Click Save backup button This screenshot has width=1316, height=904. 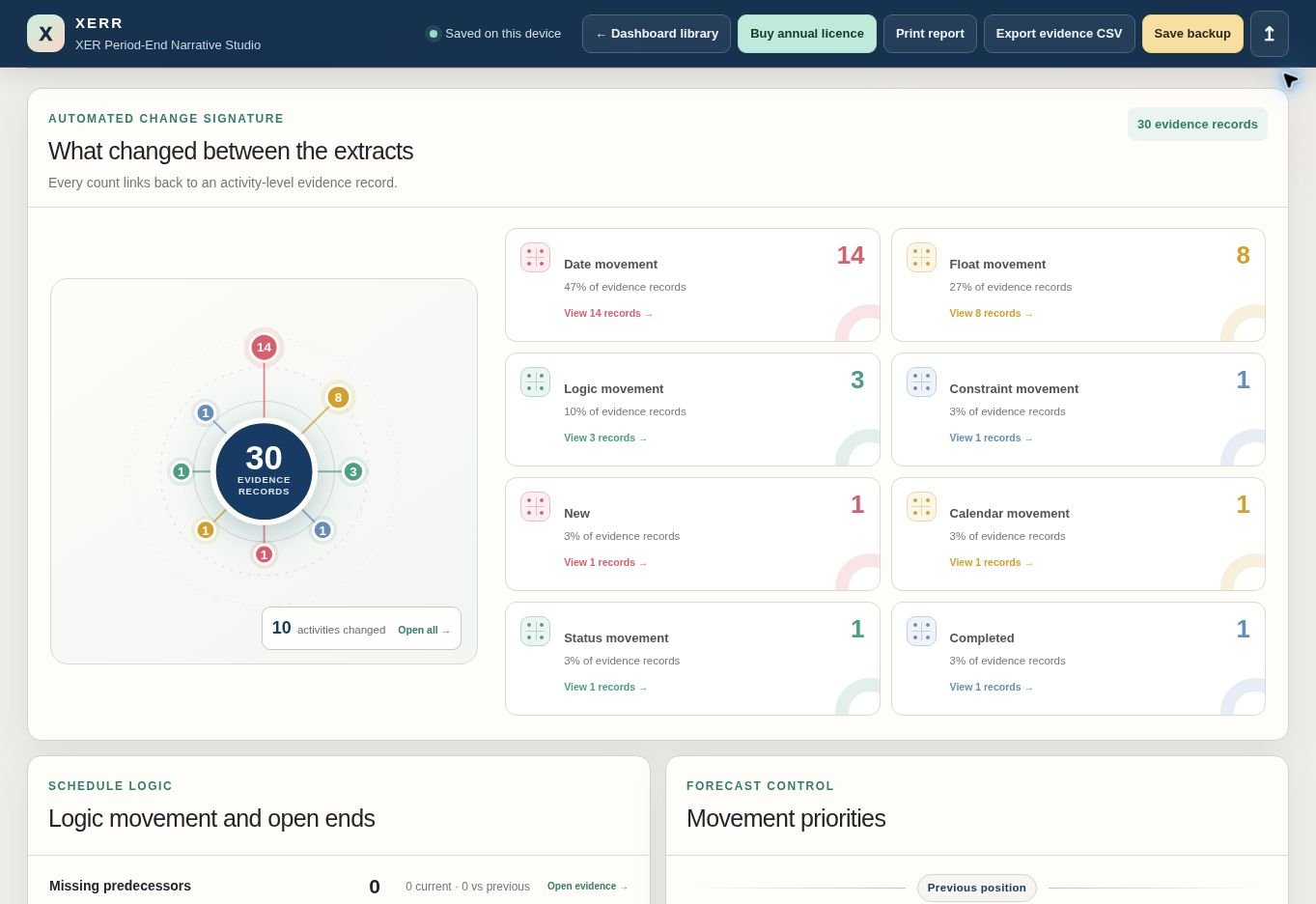coord(1192,34)
